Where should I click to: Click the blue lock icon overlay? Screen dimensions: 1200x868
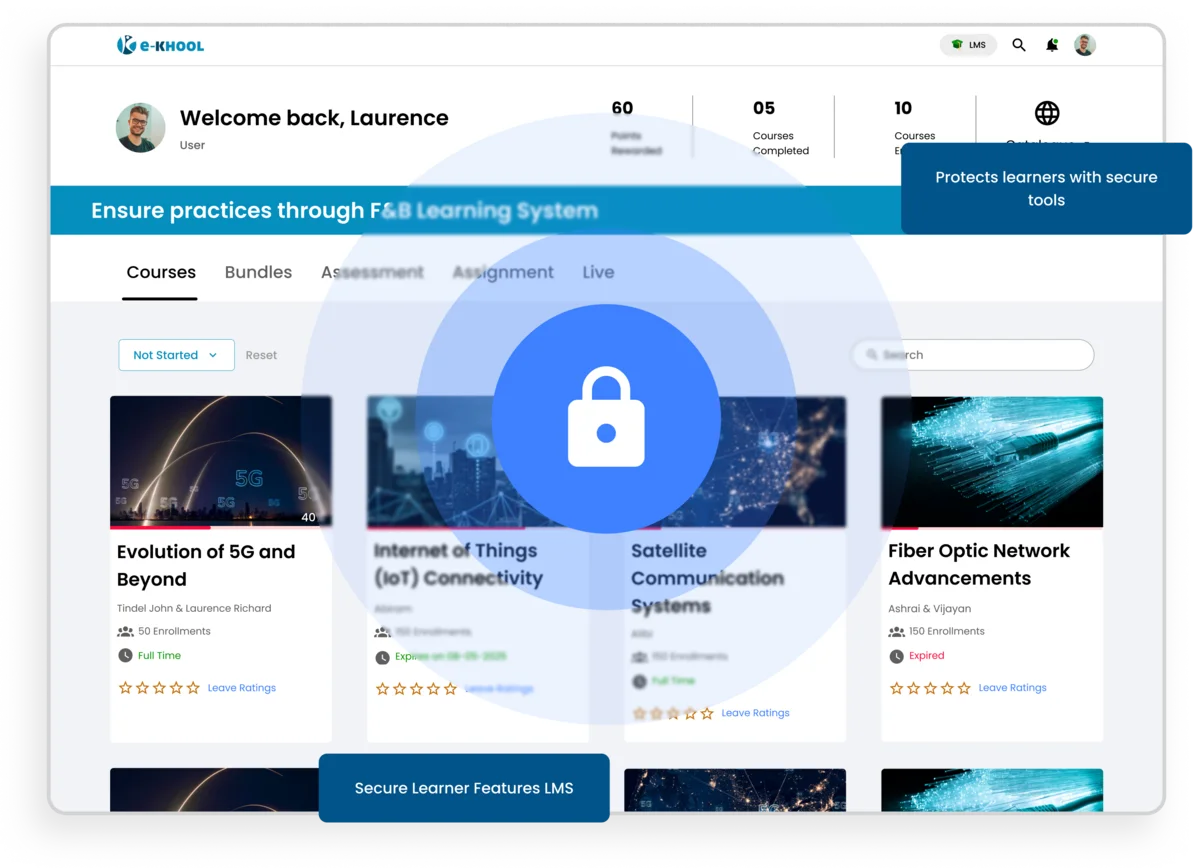606,419
